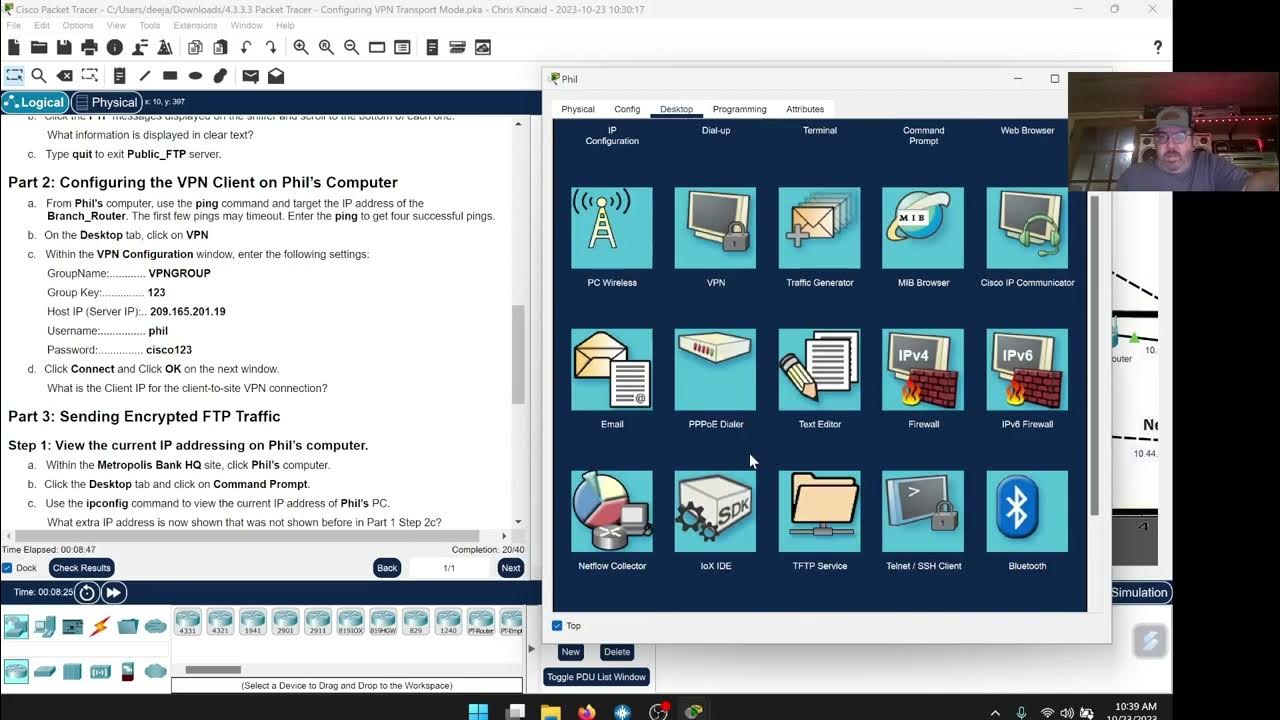Select the Connections lightning bolt category
This screenshot has height=720, width=1280.
pos(100,627)
